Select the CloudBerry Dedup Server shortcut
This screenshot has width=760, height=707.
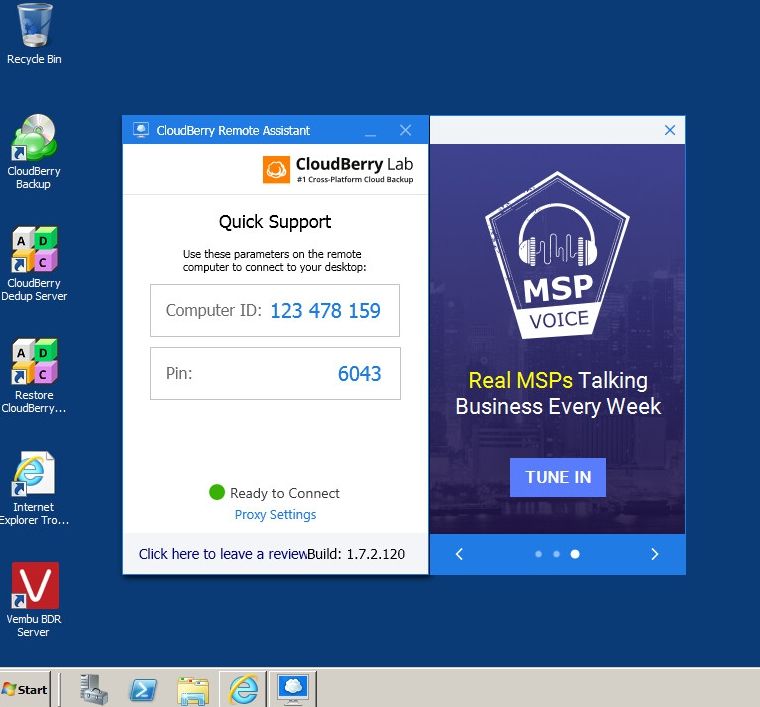click(34, 264)
